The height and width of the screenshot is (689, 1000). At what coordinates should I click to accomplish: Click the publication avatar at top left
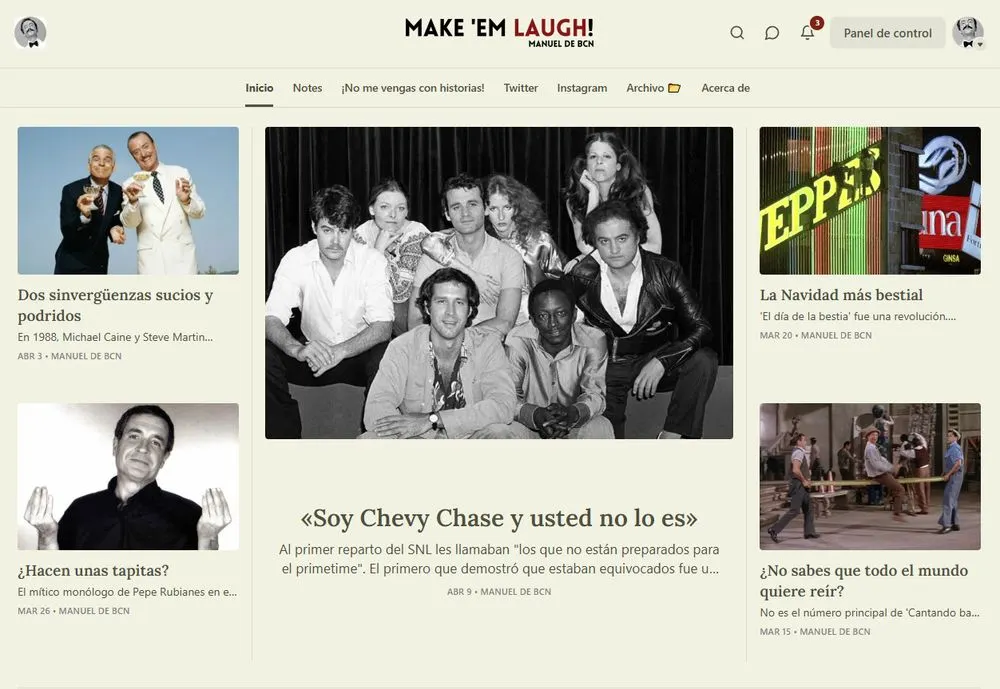tap(30, 33)
